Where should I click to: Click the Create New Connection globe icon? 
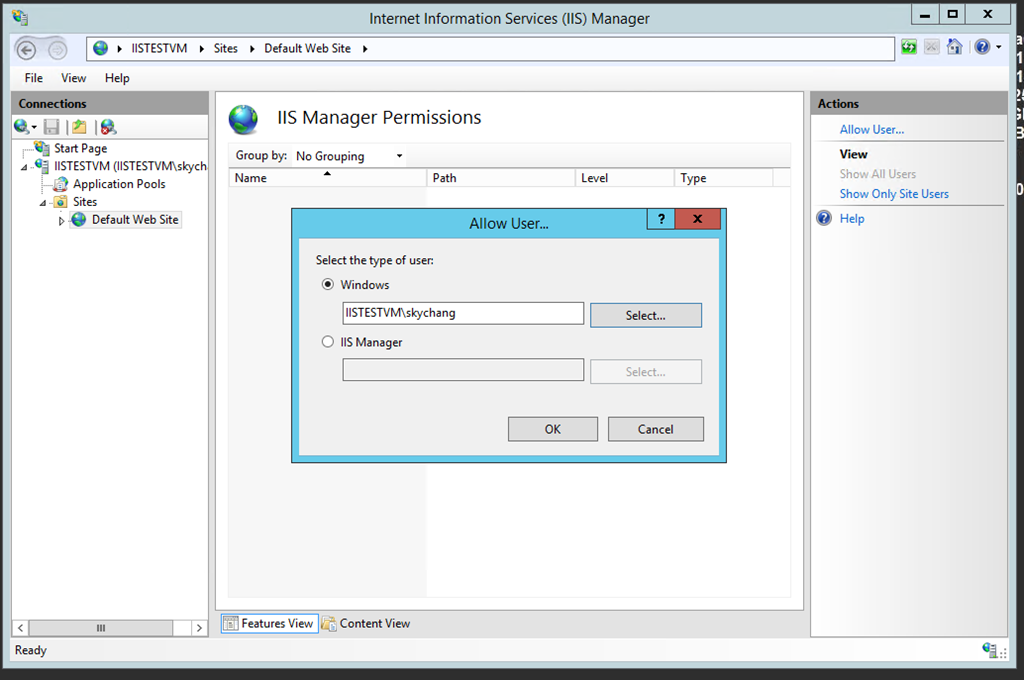click(x=22, y=127)
